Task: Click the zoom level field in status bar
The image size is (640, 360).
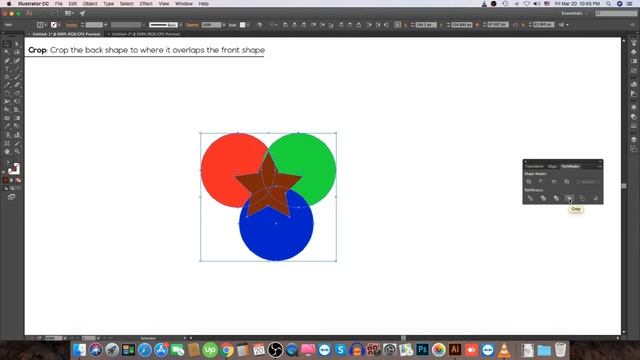Action: point(53,338)
